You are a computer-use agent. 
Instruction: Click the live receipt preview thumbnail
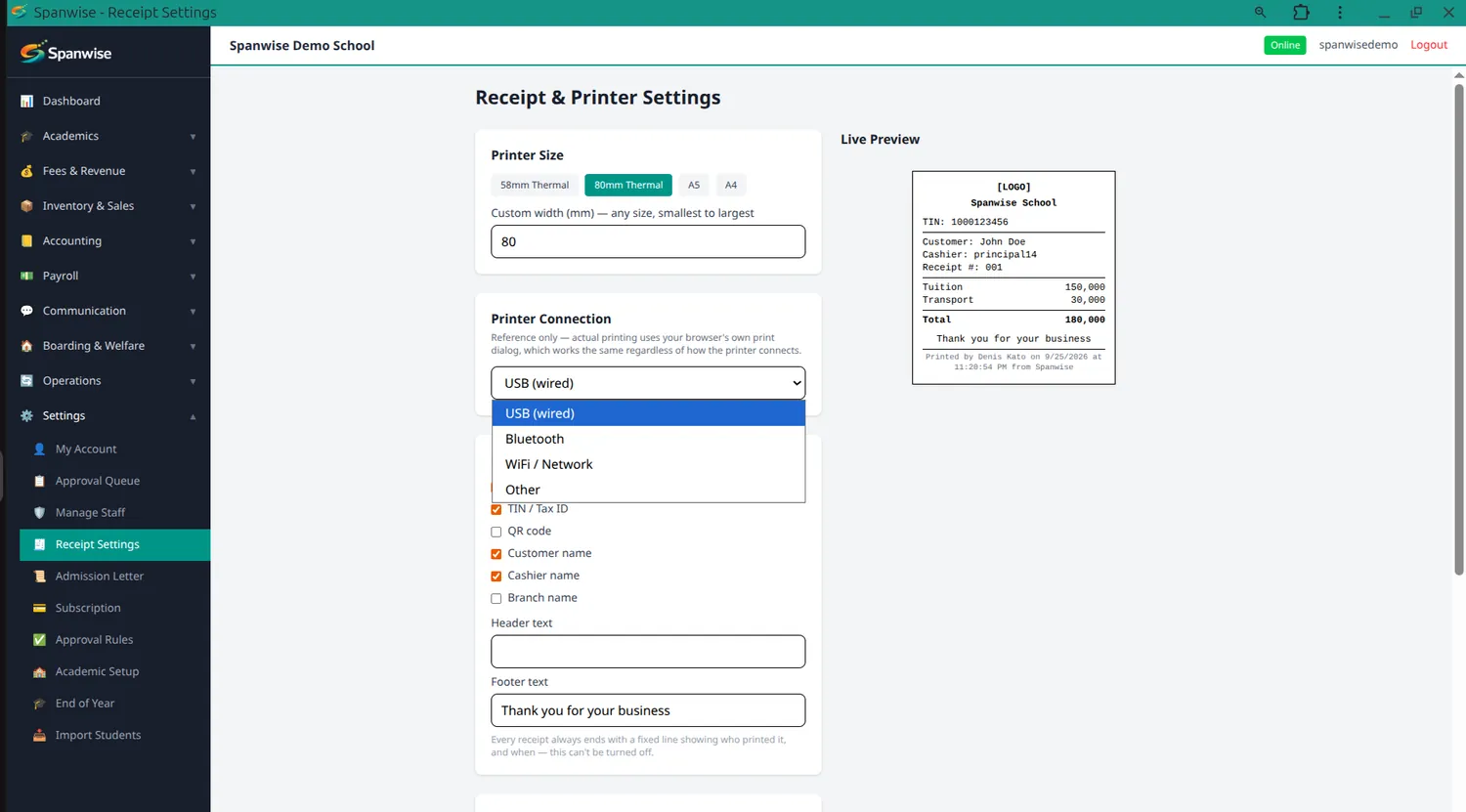(x=1013, y=278)
